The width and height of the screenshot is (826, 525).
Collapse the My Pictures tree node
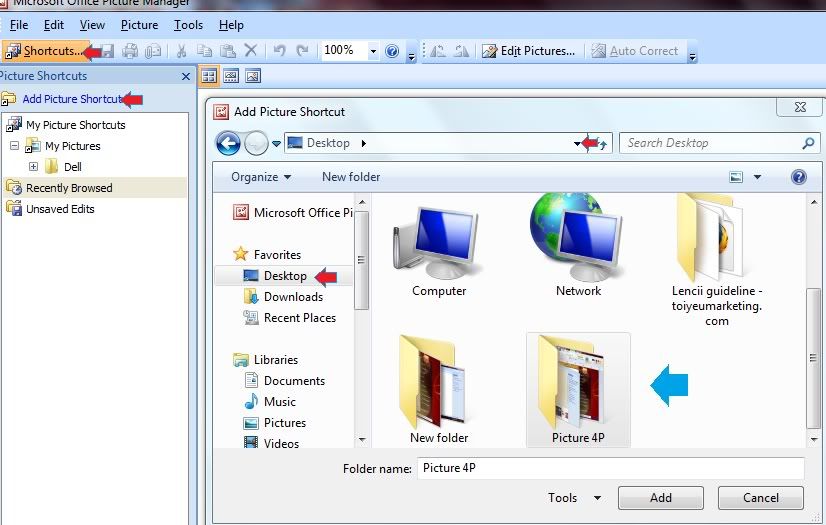[15, 145]
